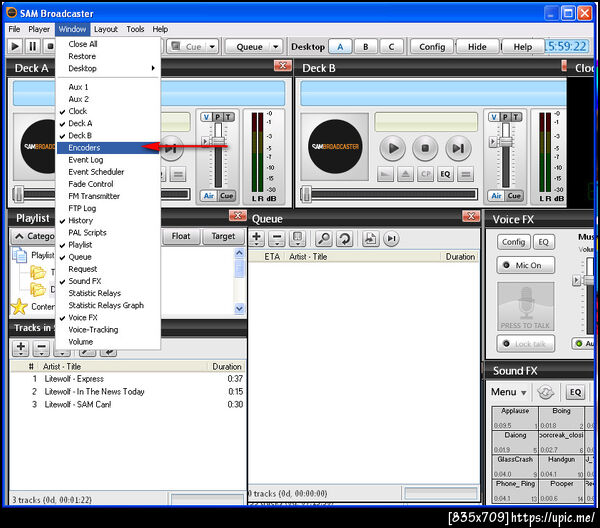Toggle Cue on Deck B
The width and height of the screenshot is (600, 528).
tap(514, 196)
